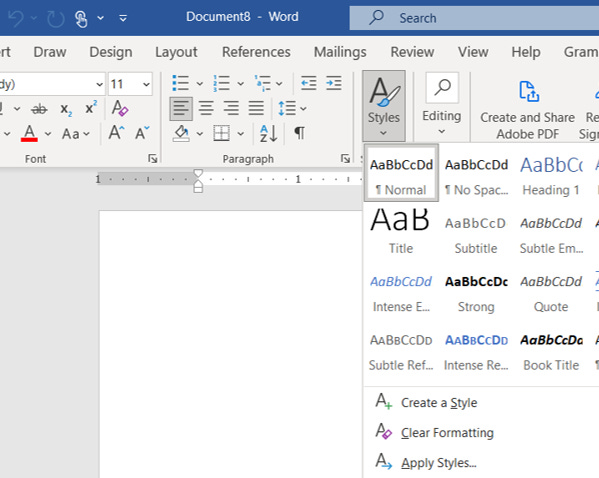Decrease font size with shrink icon
This screenshot has width=599, height=478.
point(142,133)
